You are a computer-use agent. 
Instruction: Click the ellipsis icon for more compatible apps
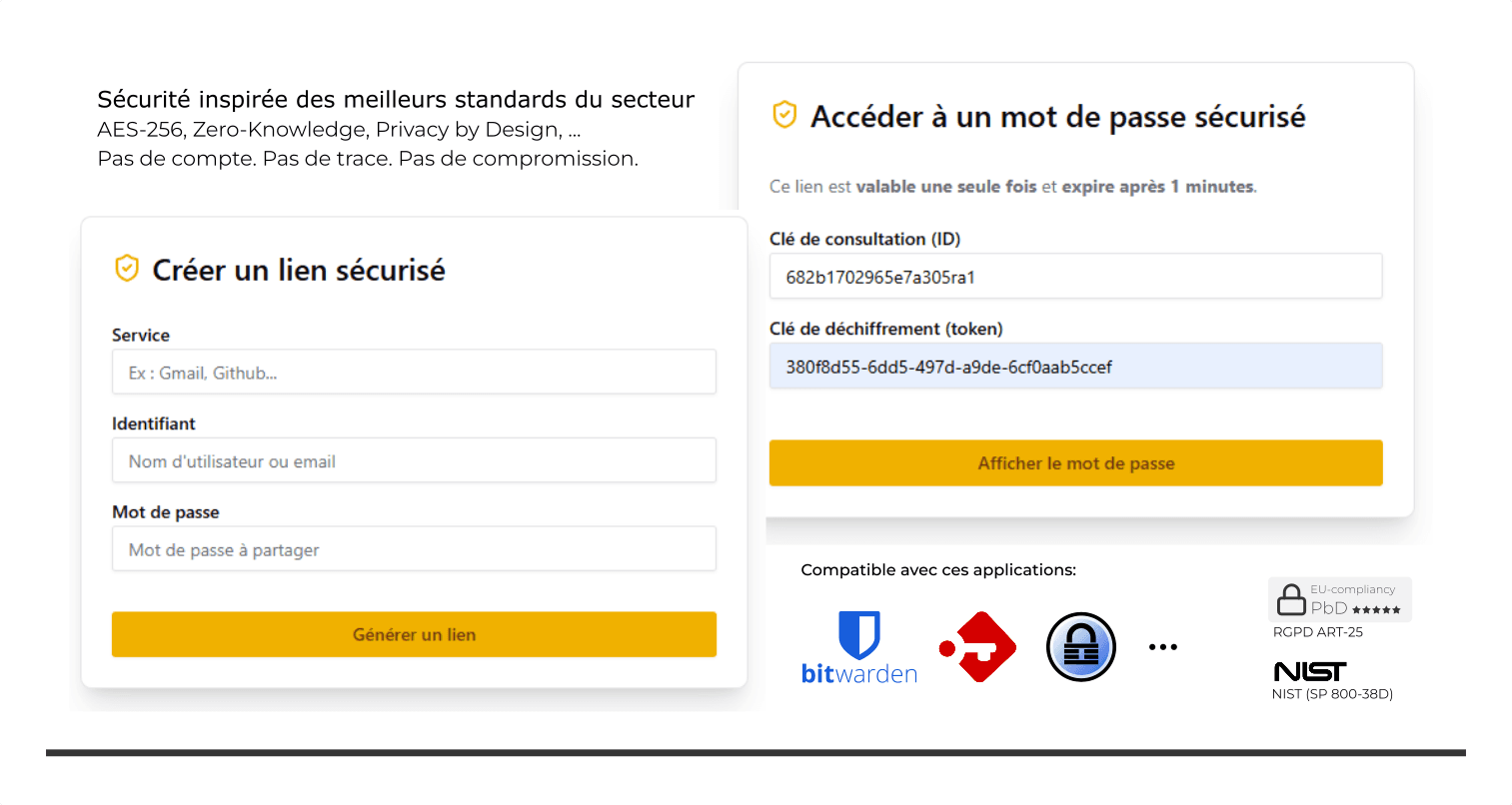coord(1162,646)
